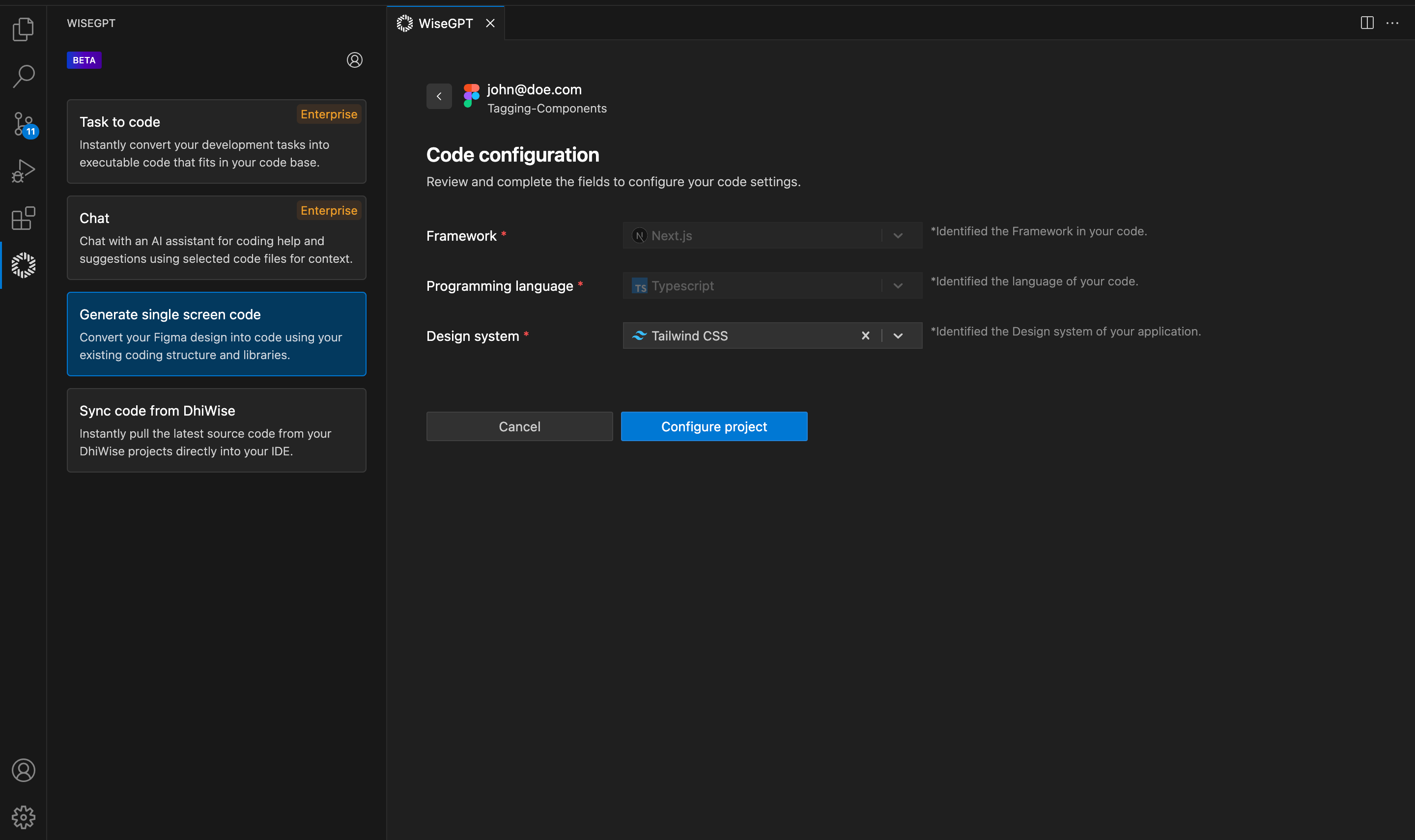Open the Explorer files icon
The height and width of the screenshot is (840, 1415).
23,29
